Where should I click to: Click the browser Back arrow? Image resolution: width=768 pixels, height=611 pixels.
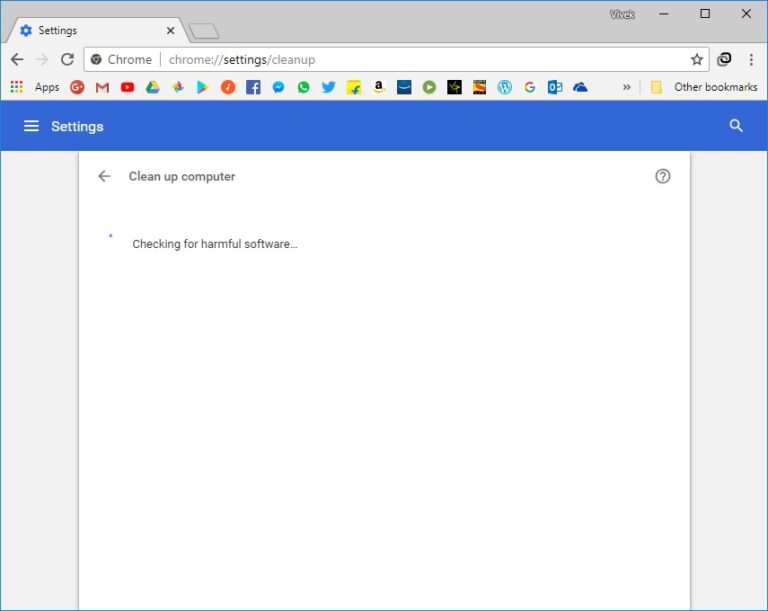tap(17, 60)
